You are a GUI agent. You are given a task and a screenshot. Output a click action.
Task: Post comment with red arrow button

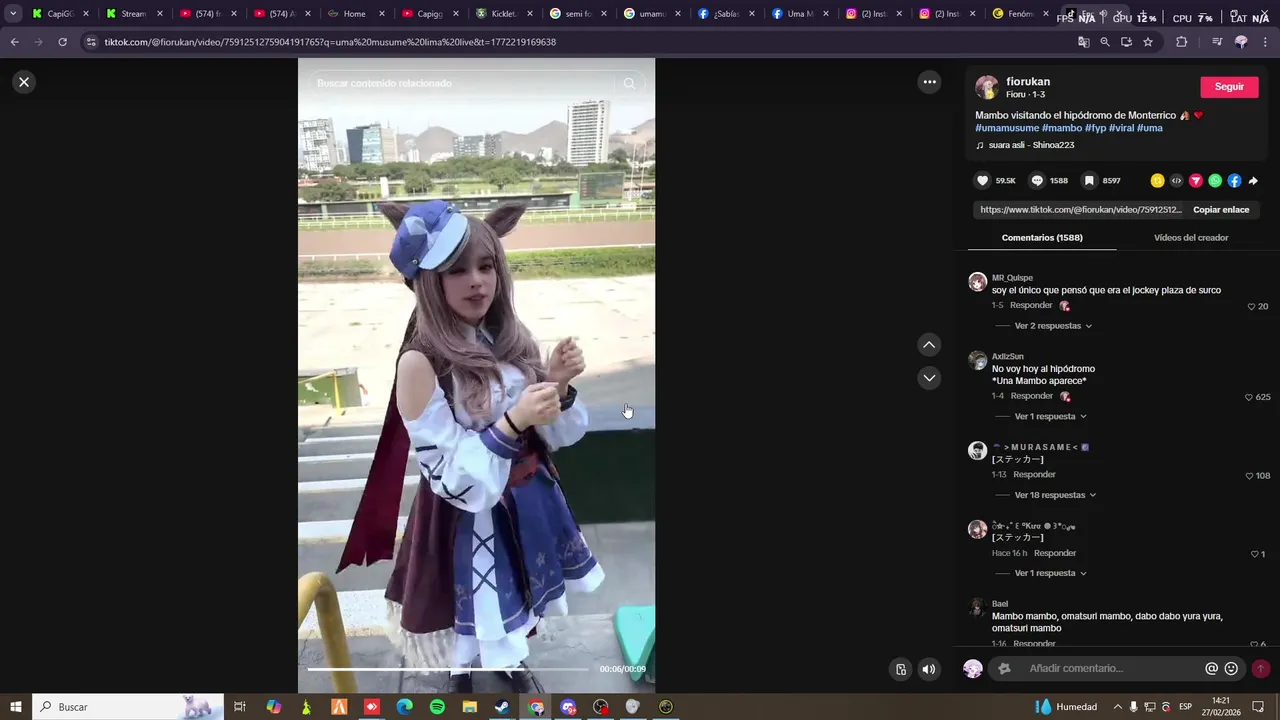coord(1260,669)
